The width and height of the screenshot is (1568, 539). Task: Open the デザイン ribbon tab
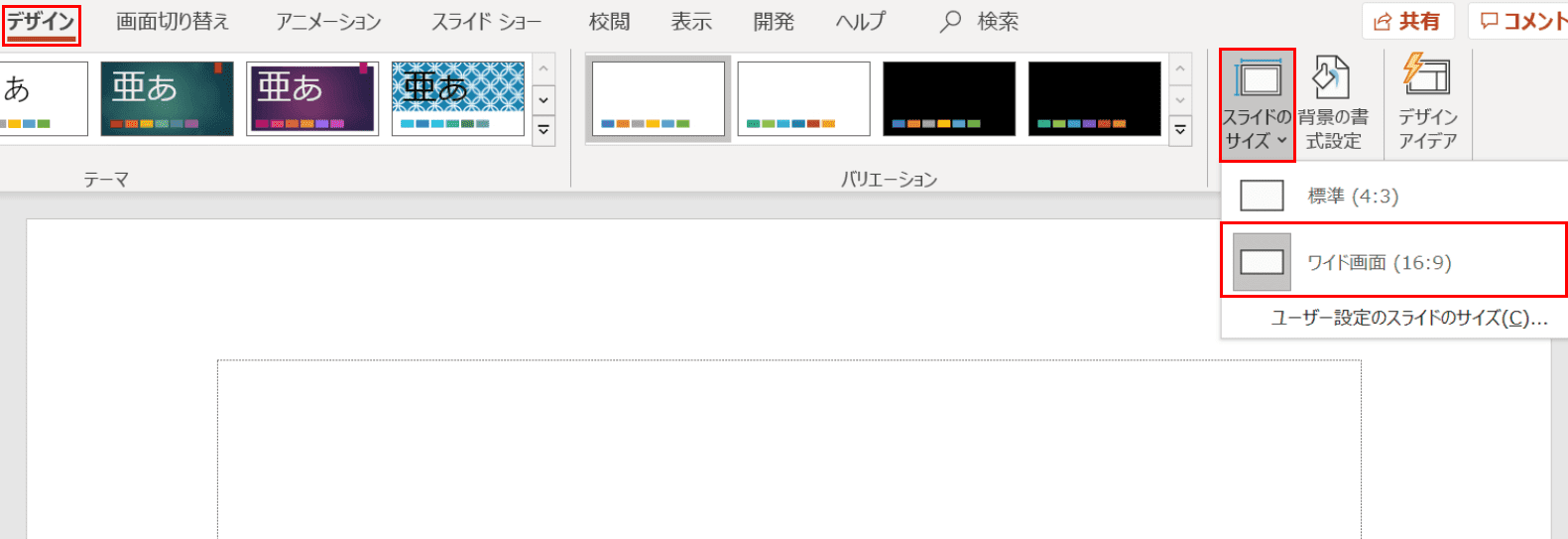point(41,22)
